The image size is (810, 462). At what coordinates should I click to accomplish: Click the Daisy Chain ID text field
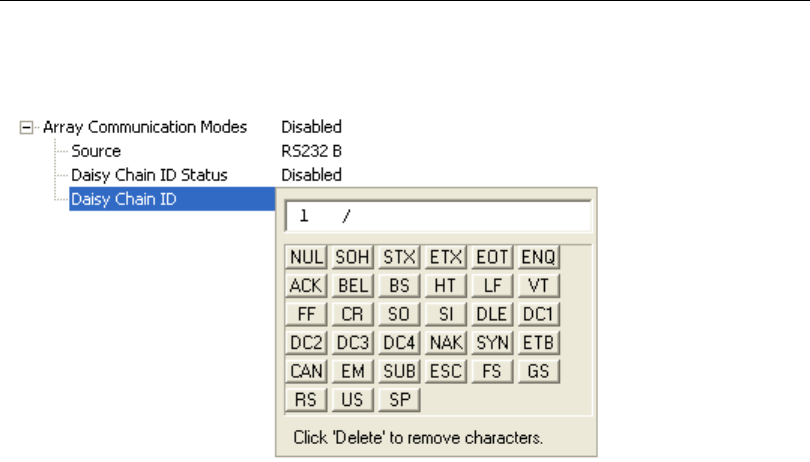tap(438, 216)
